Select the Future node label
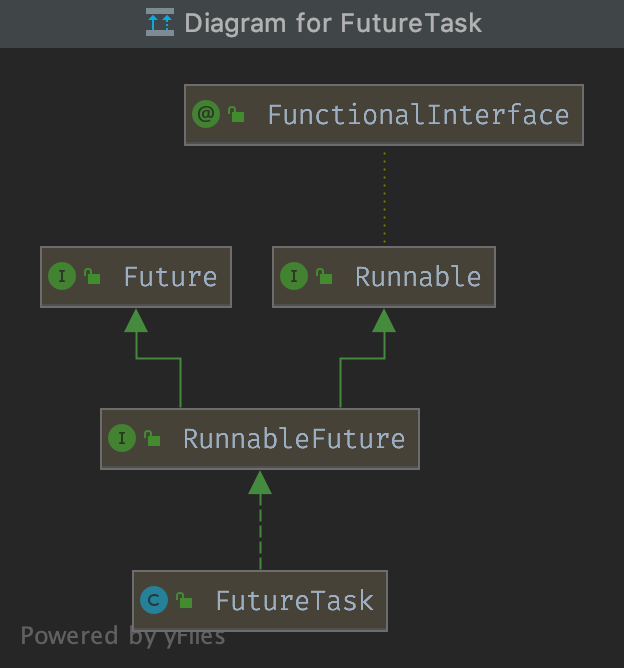Viewport: 624px width, 668px height. tap(170, 277)
